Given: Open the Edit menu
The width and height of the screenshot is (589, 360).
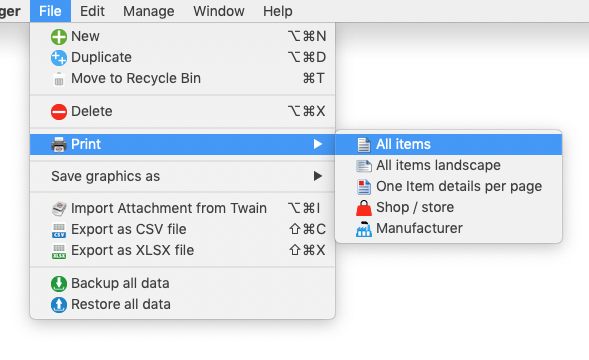Looking at the screenshot, I should point(92,11).
